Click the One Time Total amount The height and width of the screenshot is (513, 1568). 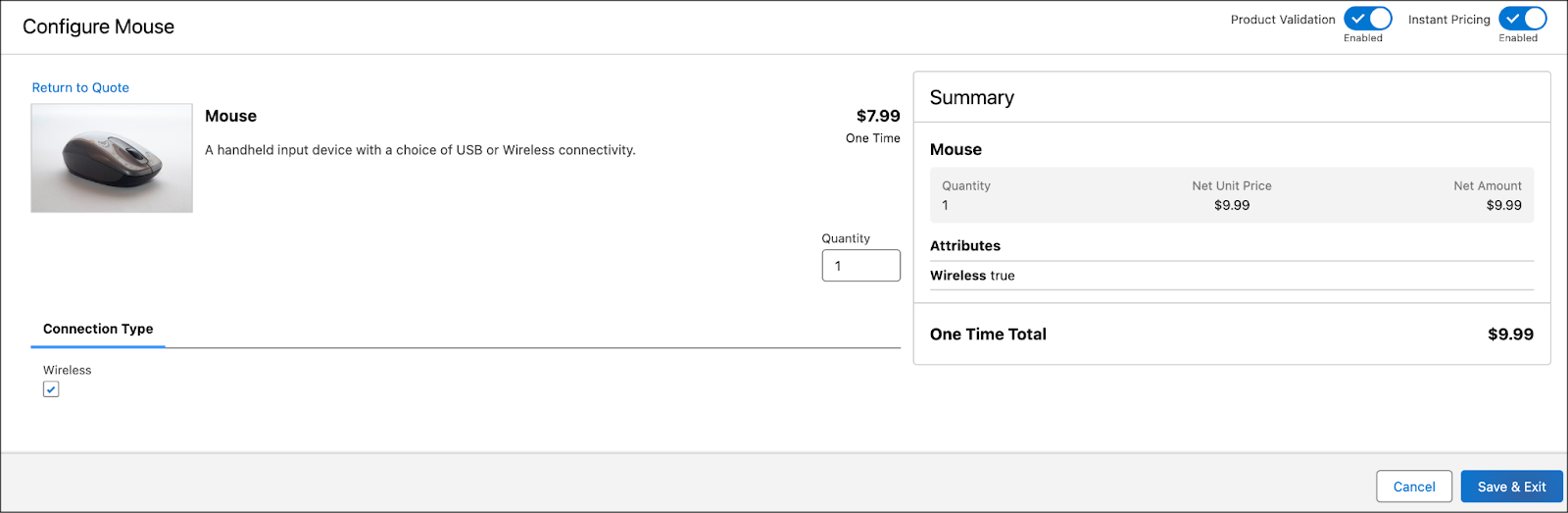tap(1510, 334)
